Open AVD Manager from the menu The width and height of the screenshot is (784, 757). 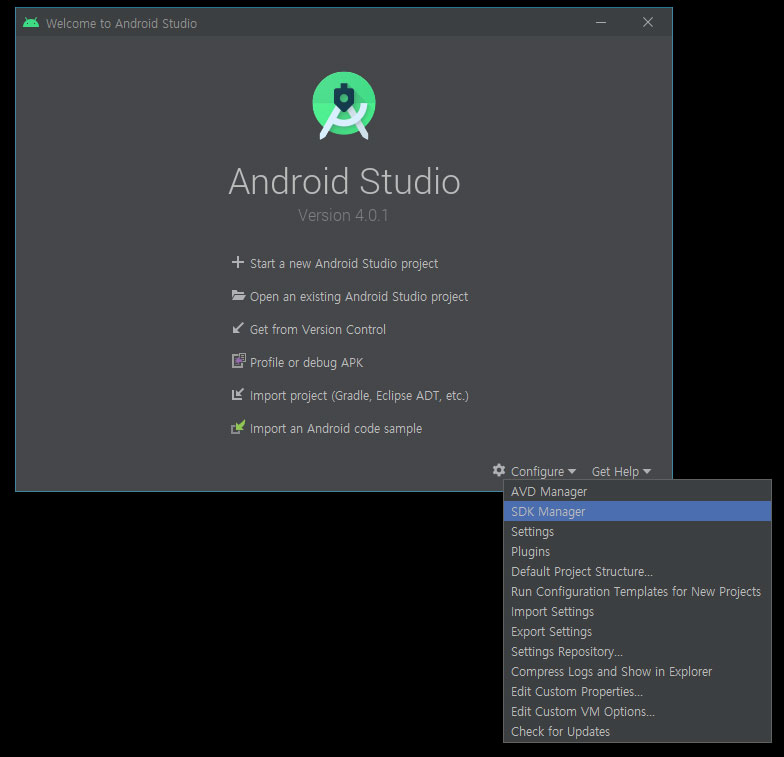click(x=637, y=492)
